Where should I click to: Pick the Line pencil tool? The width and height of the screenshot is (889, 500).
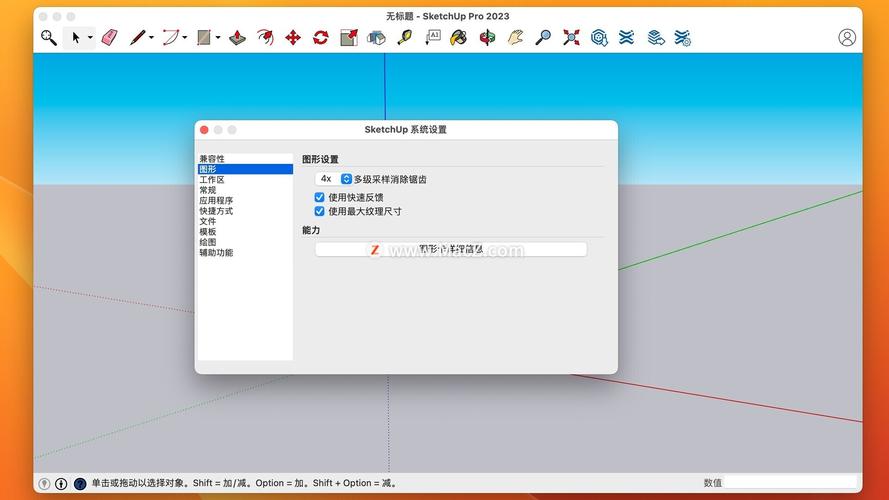137,38
